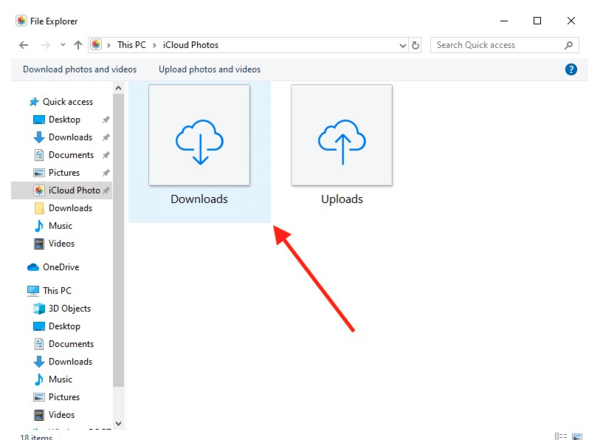Viewport: 600px width, 440px height.
Task: Expand address bar history dropdown
Action: click(403, 46)
